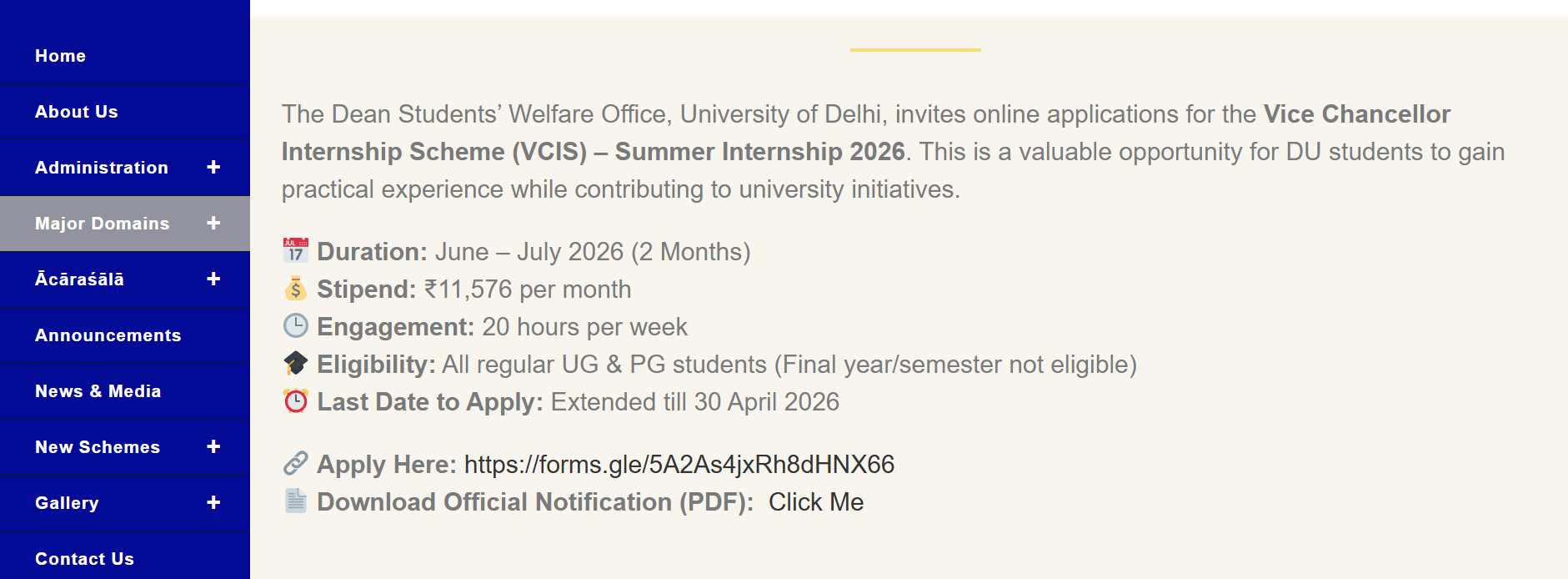The image size is (1568, 579).
Task: Click the chain link icon beside Apply Here
Action: point(295,463)
